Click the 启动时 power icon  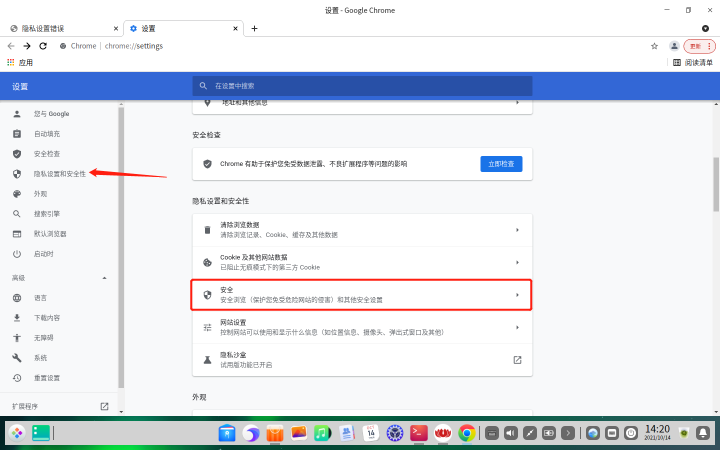[17, 254]
